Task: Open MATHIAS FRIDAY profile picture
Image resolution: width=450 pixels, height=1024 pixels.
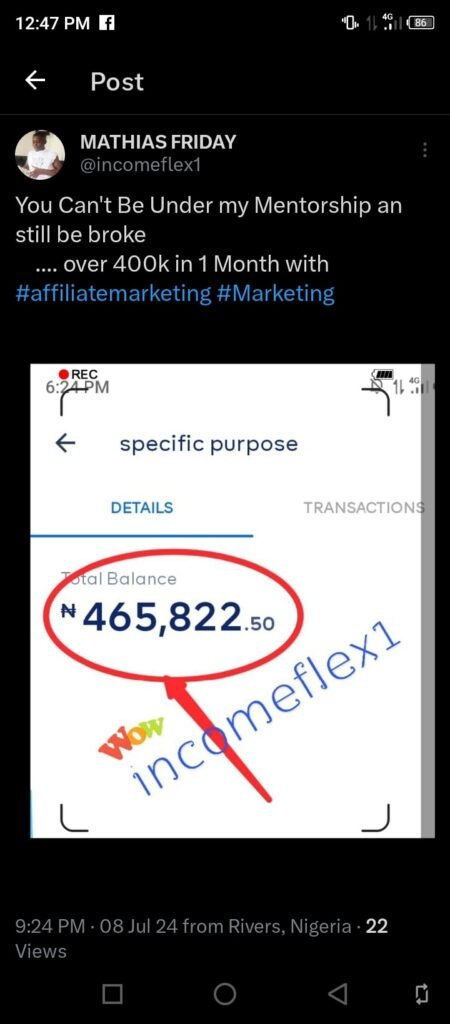Action: pos(40,155)
